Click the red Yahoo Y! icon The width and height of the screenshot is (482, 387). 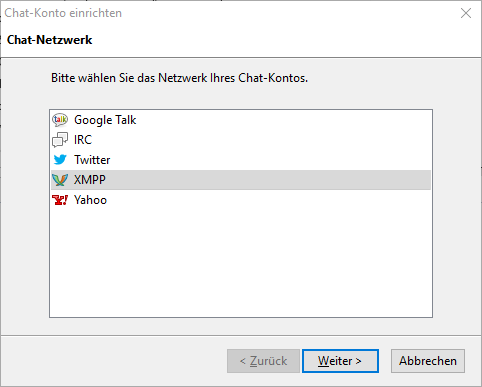point(60,200)
